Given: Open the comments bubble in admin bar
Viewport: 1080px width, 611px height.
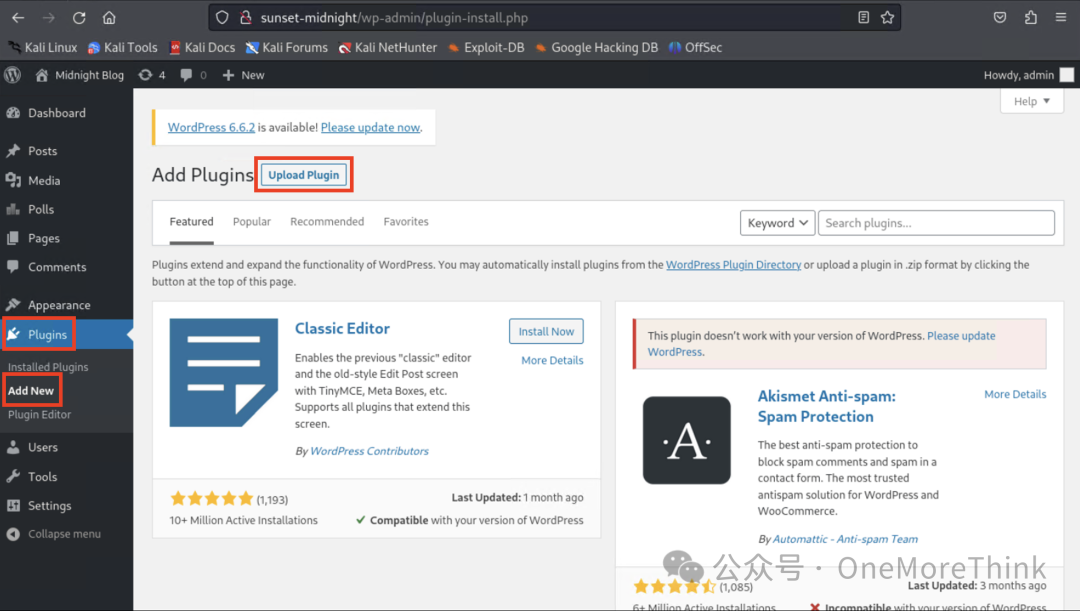Looking at the screenshot, I should click(x=193, y=75).
